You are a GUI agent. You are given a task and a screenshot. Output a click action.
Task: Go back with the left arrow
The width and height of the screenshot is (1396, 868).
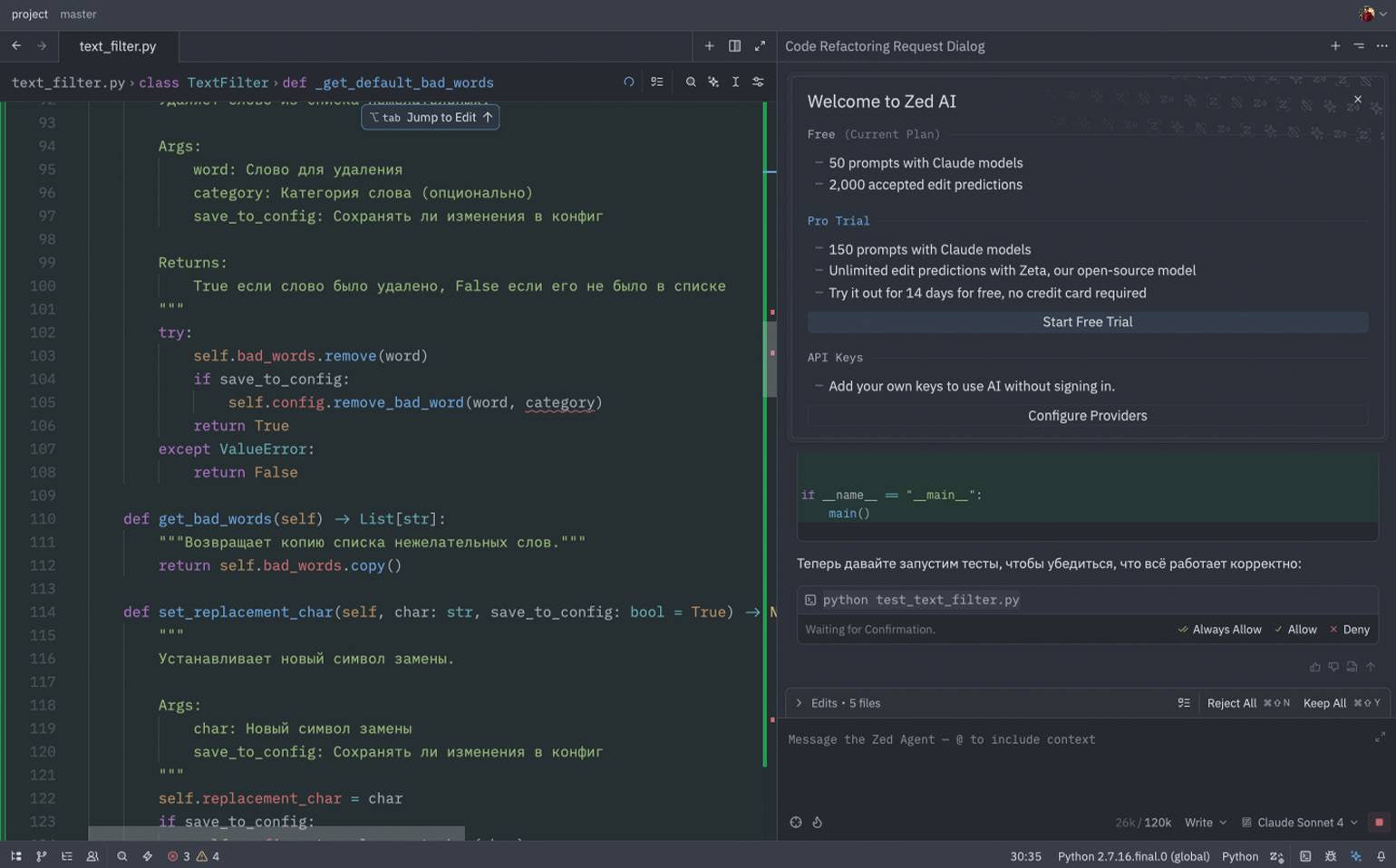tap(16, 45)
